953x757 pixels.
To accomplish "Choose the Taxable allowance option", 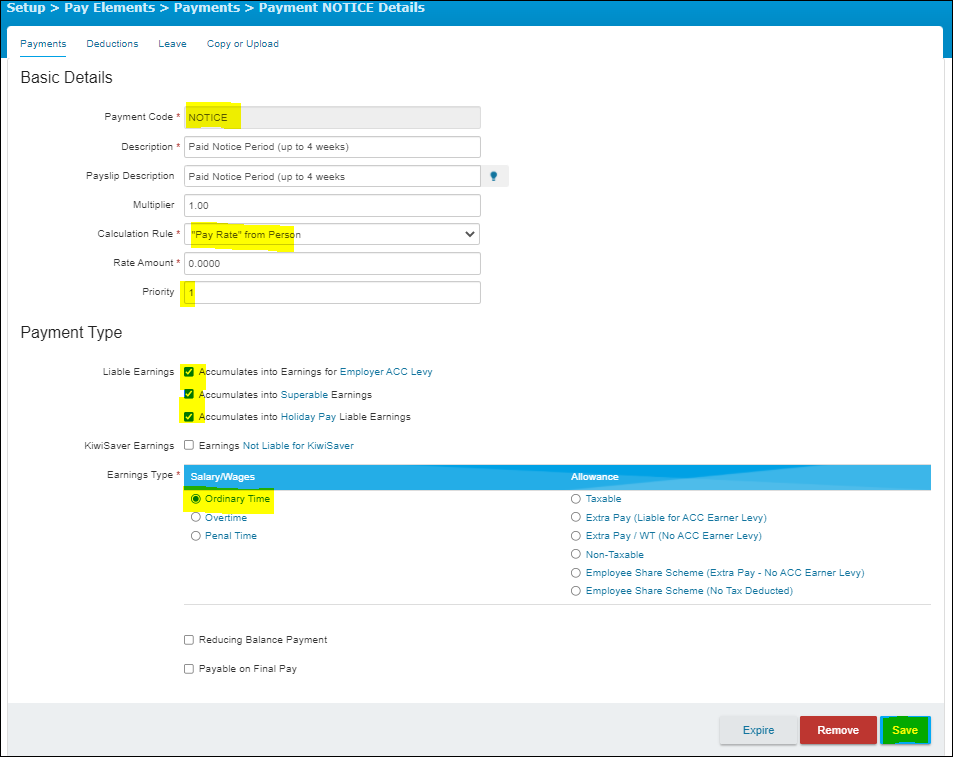I will point(576,499).
